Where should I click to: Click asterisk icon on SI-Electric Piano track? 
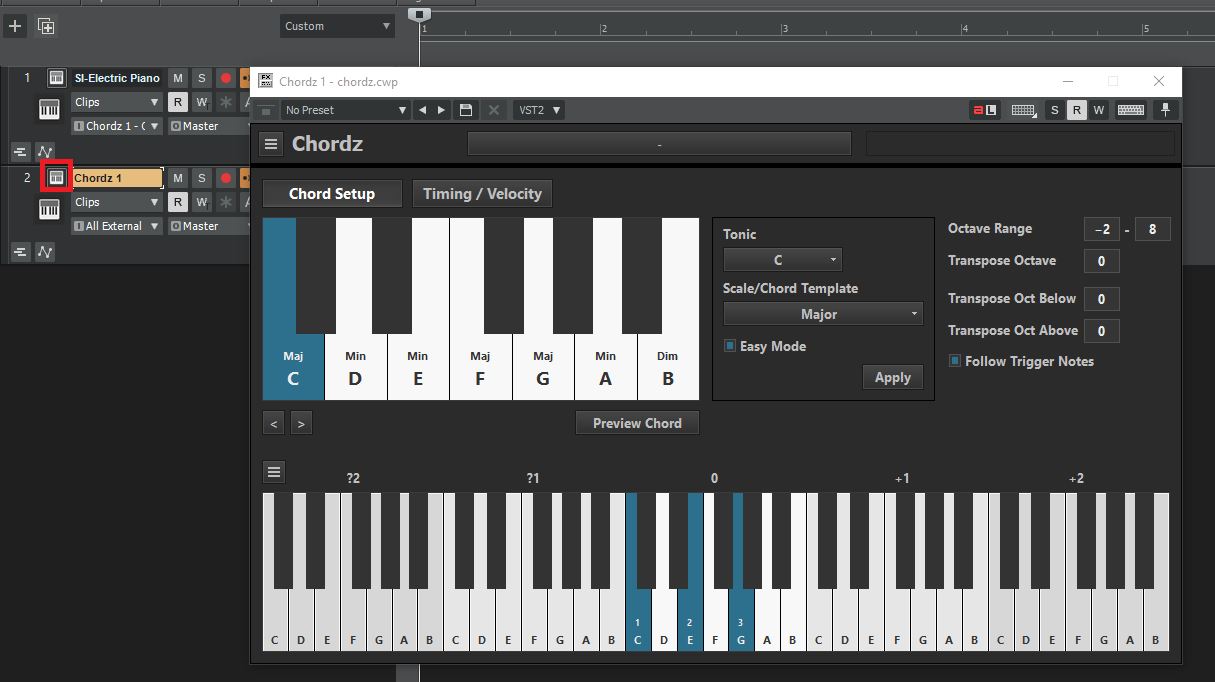click(226, 102)
